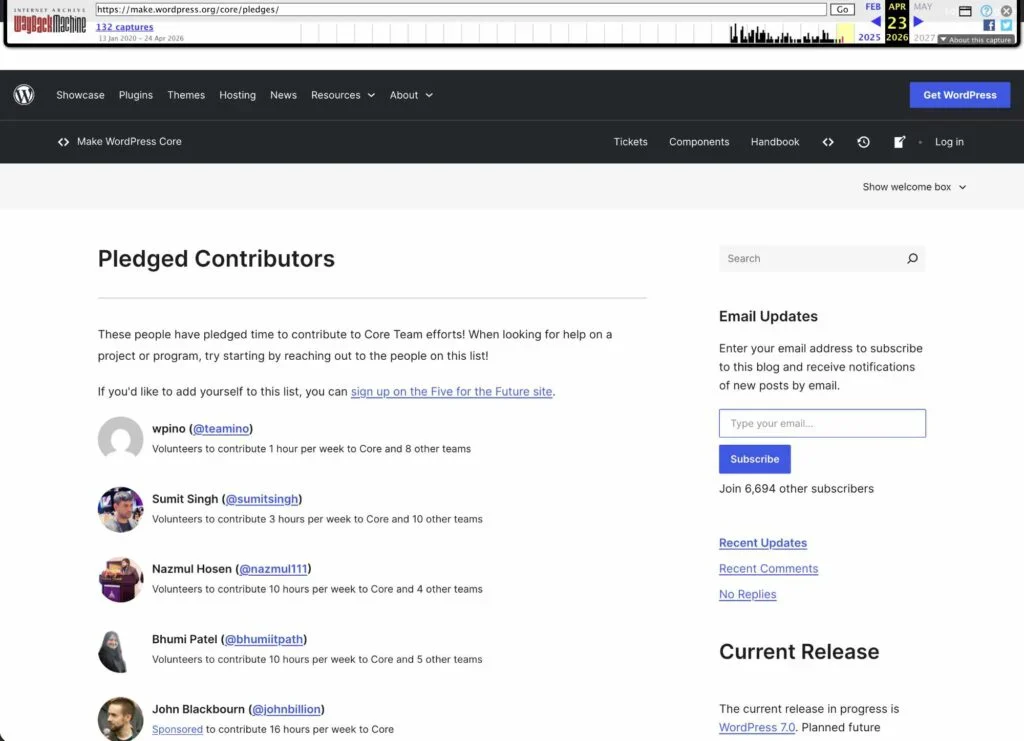Screen dimensions: 1024x741
Task: Open John Blackbourn's avatar
Action: click(x=120, y=719)
